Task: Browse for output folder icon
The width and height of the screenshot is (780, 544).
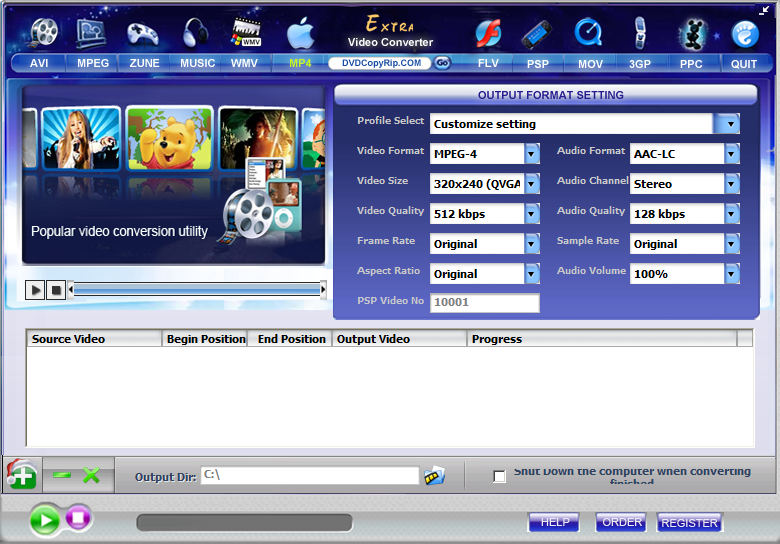Action: point(434,476)
